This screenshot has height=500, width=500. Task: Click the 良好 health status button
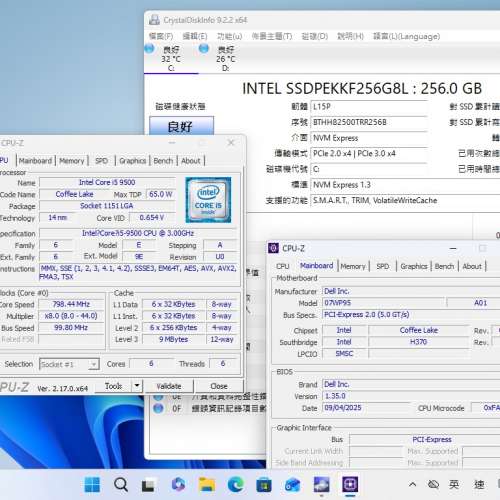pyautogui.click(x=181, y=126)
